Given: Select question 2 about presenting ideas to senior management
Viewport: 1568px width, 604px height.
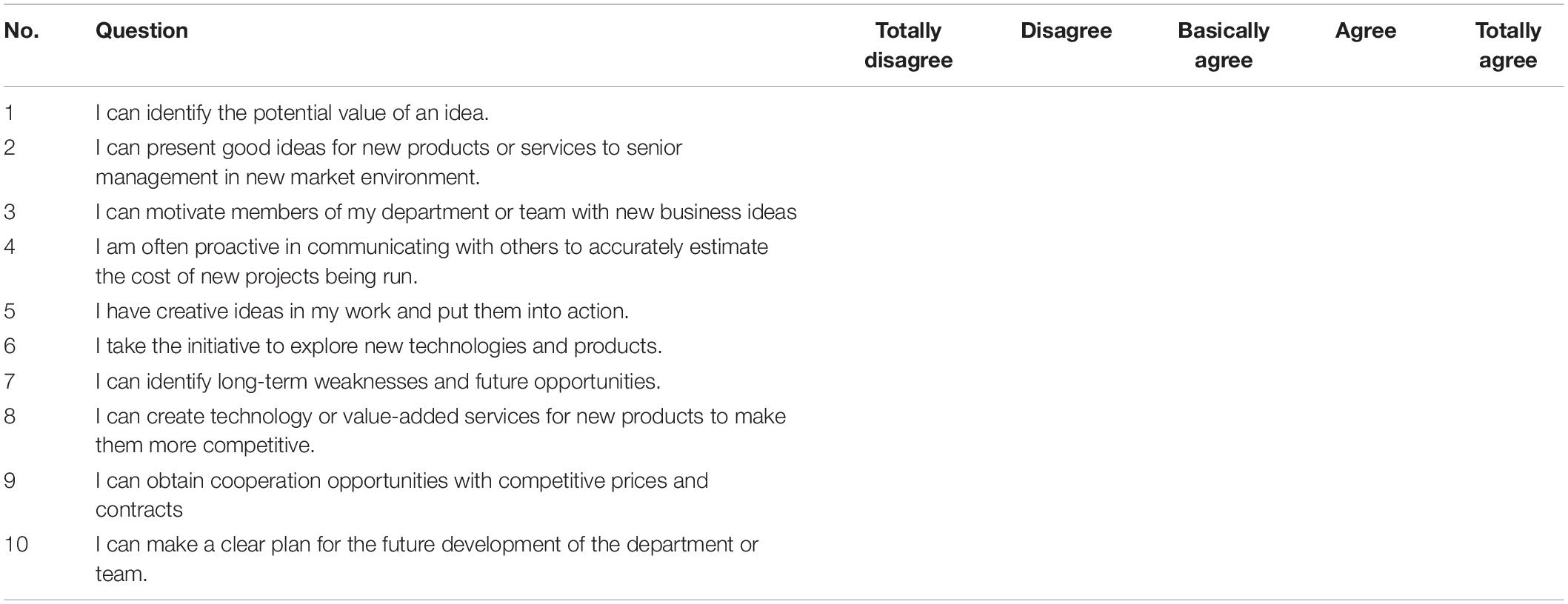Looking at the screenshot, I should coord(388,162).
